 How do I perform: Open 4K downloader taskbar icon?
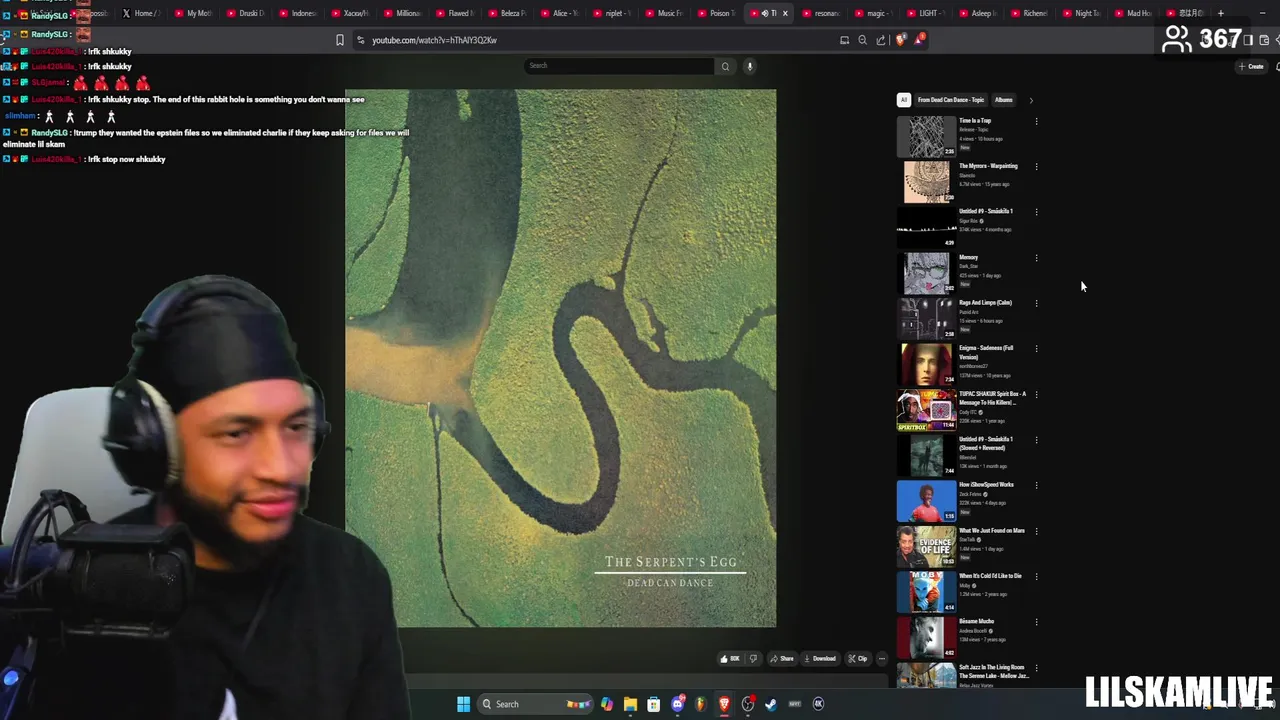tap(818, 704)
